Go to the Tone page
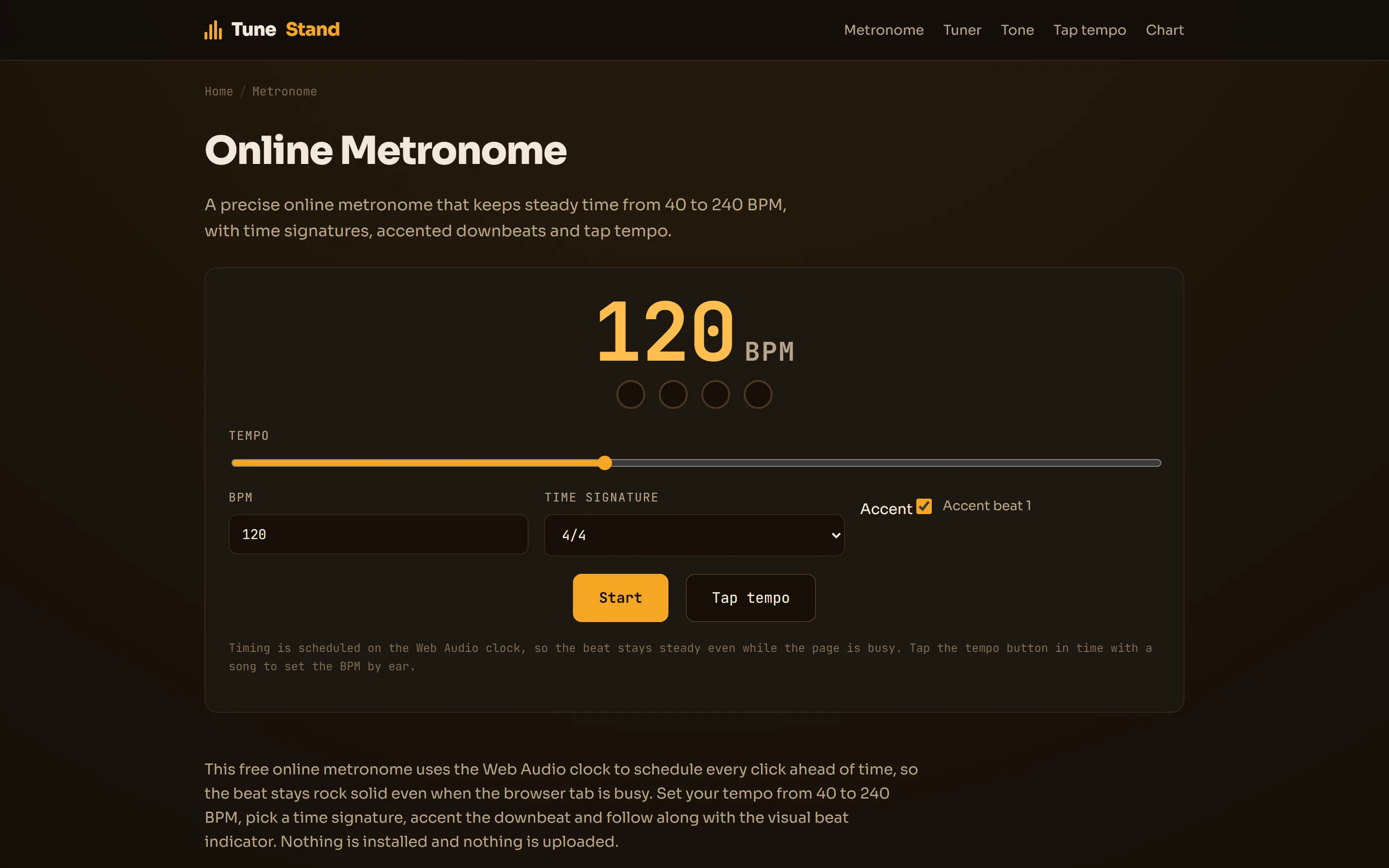This screenshot has width=1389, height=868. pyautogui.click(x=1017, y=30)
